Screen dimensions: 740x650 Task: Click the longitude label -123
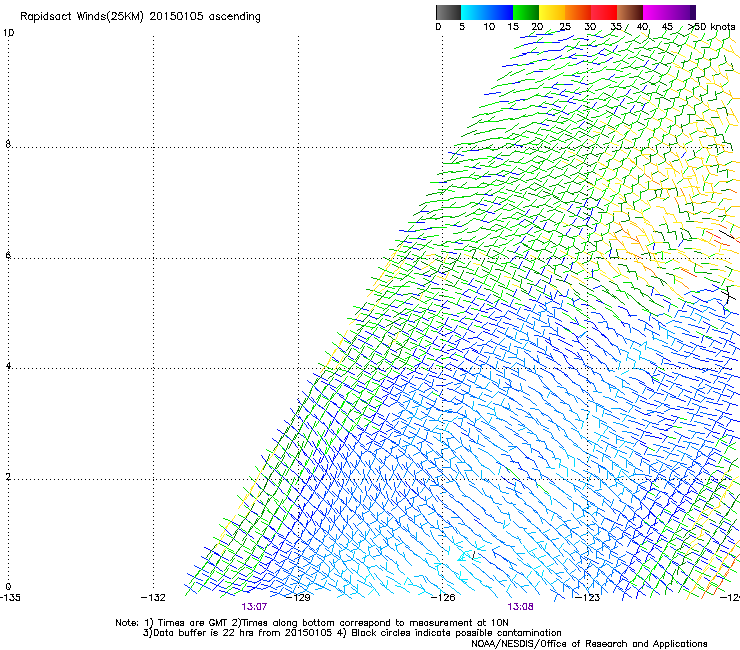pyautogui.click(x=588, y=598)
